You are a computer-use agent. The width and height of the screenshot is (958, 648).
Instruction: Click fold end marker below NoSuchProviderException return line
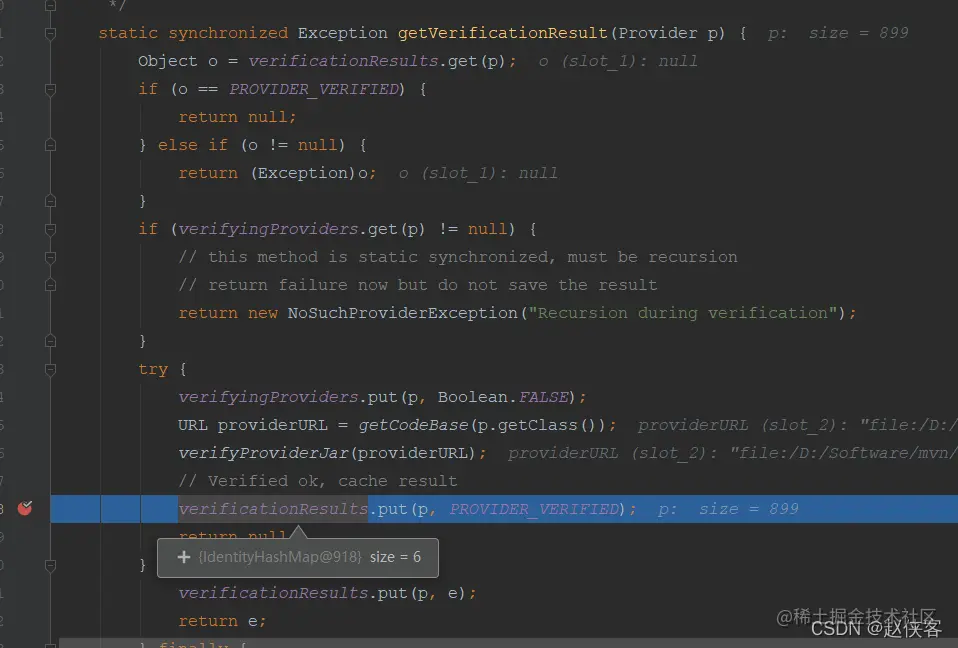coord(51,341)
